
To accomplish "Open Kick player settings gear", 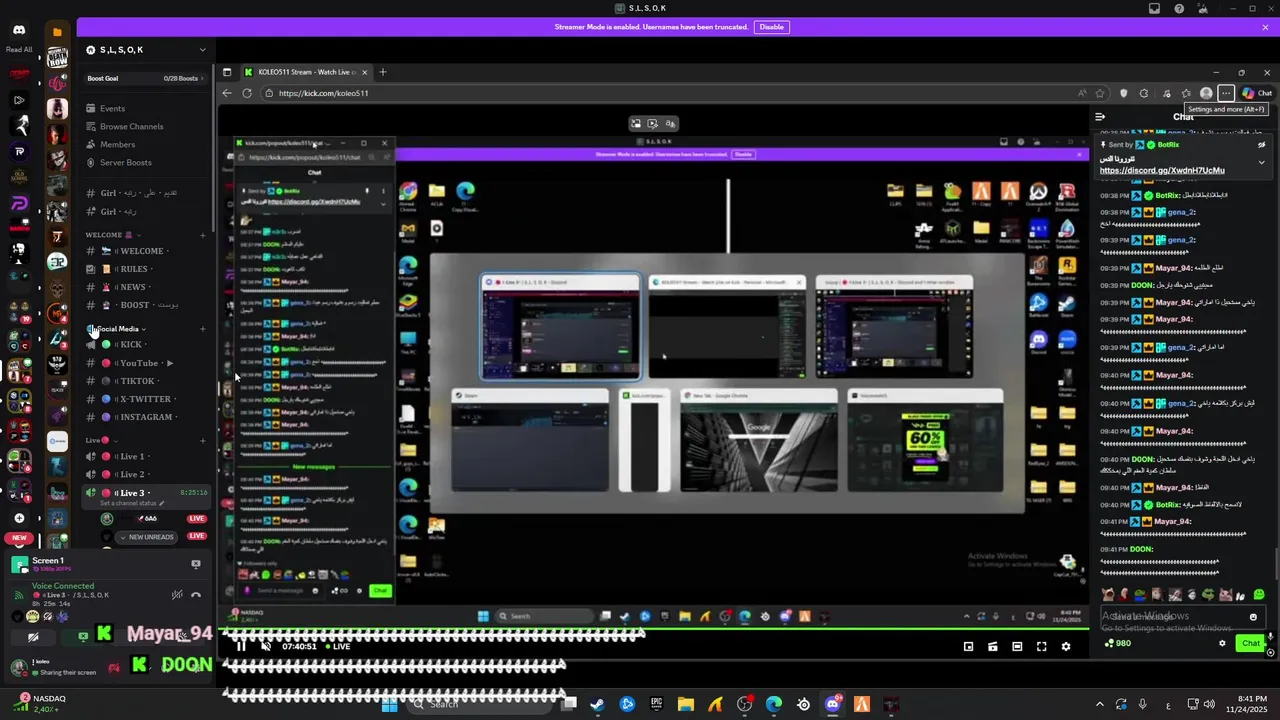I will (x=1065, y=647).
